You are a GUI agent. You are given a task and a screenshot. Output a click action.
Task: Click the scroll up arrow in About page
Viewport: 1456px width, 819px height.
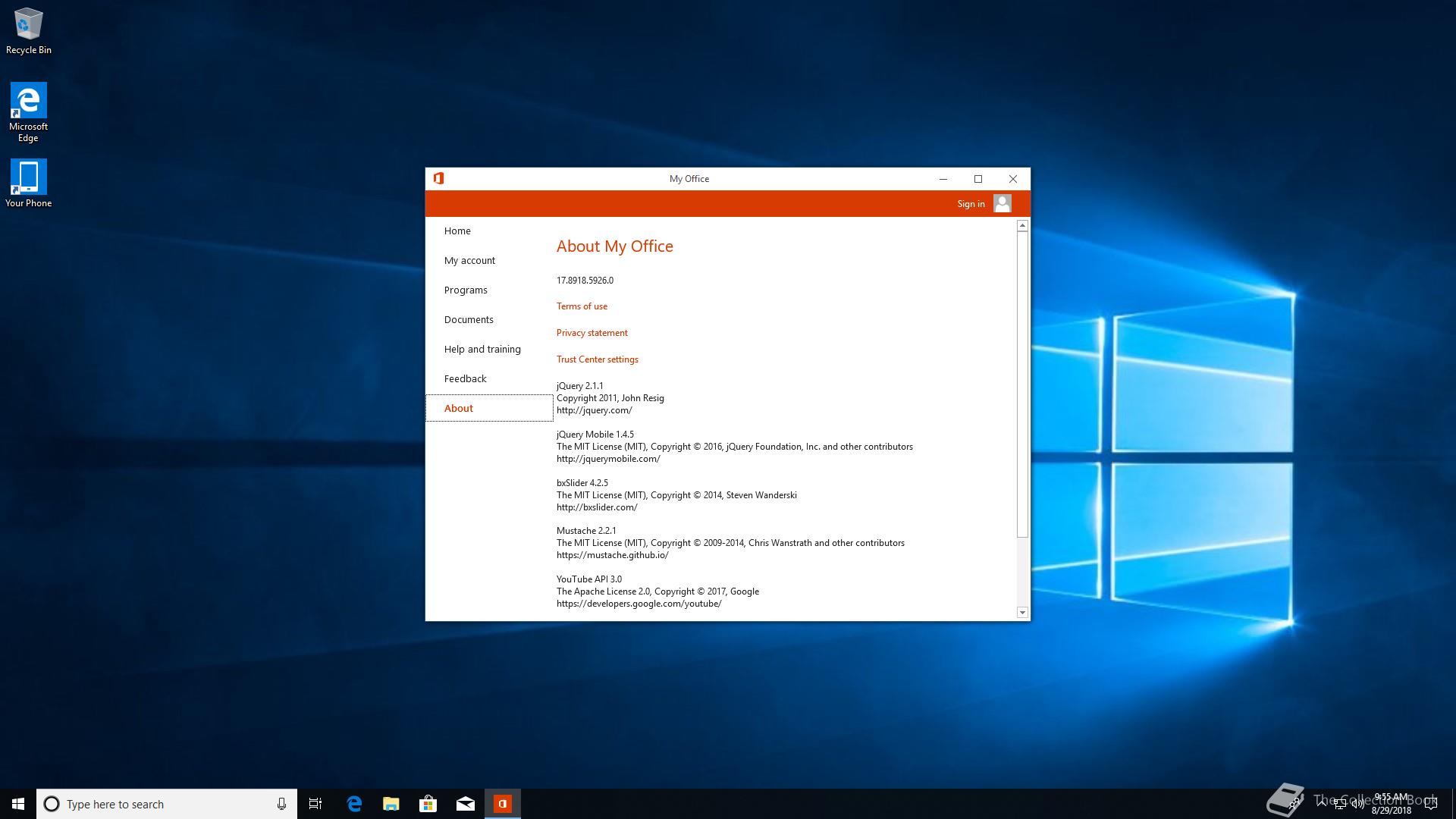[x=1022, y=225]
